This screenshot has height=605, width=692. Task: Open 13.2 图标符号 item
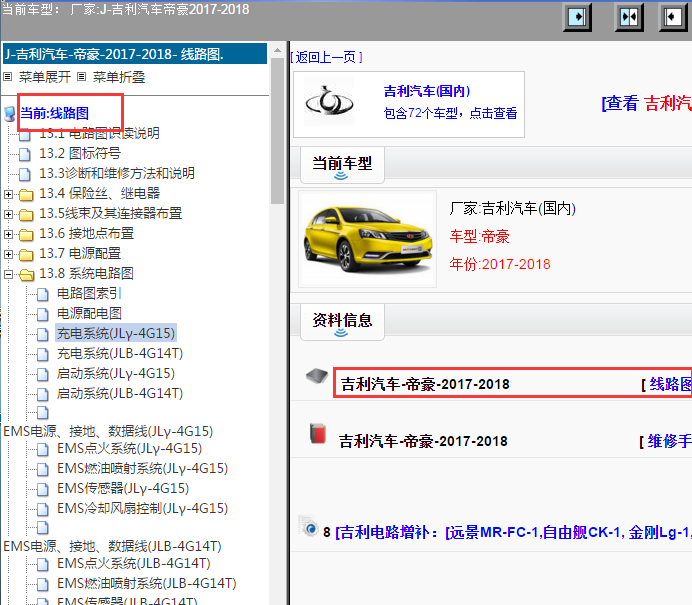point(80,154)
